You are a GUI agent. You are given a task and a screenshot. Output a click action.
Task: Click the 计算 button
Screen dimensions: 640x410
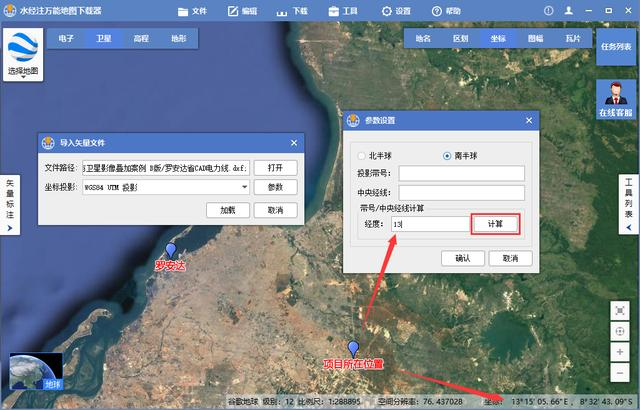[x=496, y=224]
